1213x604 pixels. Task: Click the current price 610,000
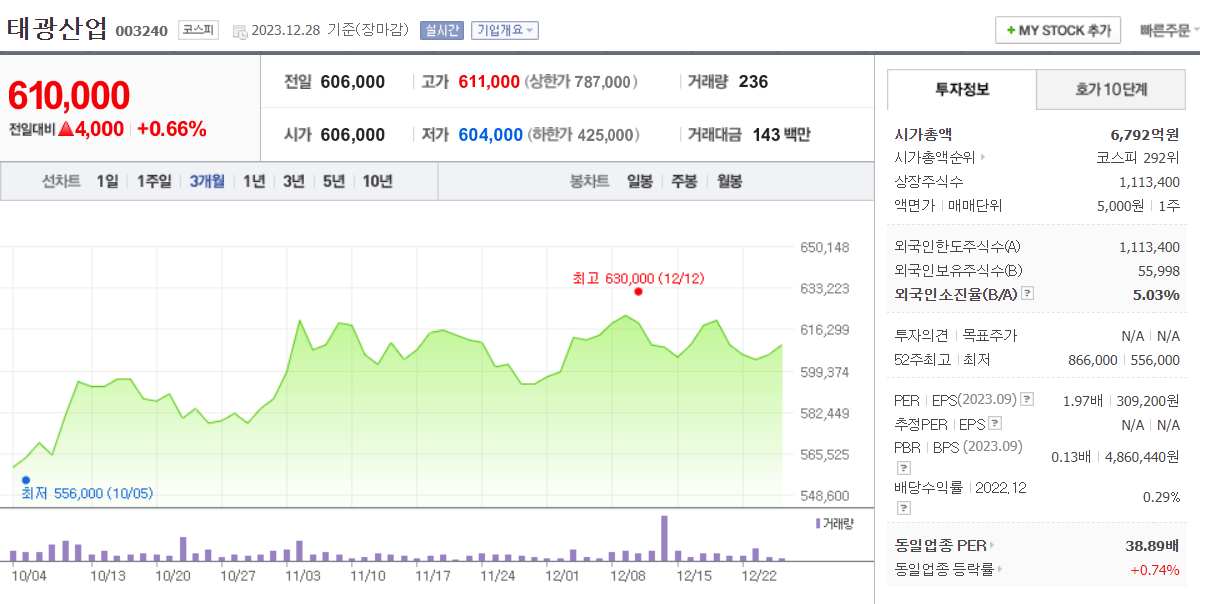(69, 96)
